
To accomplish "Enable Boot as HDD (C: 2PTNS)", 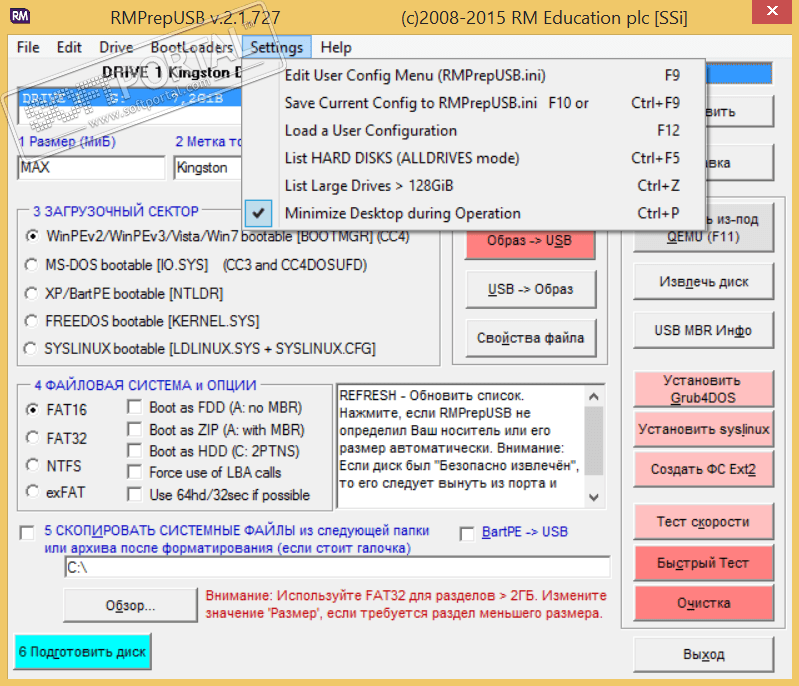I will [135, 451].
